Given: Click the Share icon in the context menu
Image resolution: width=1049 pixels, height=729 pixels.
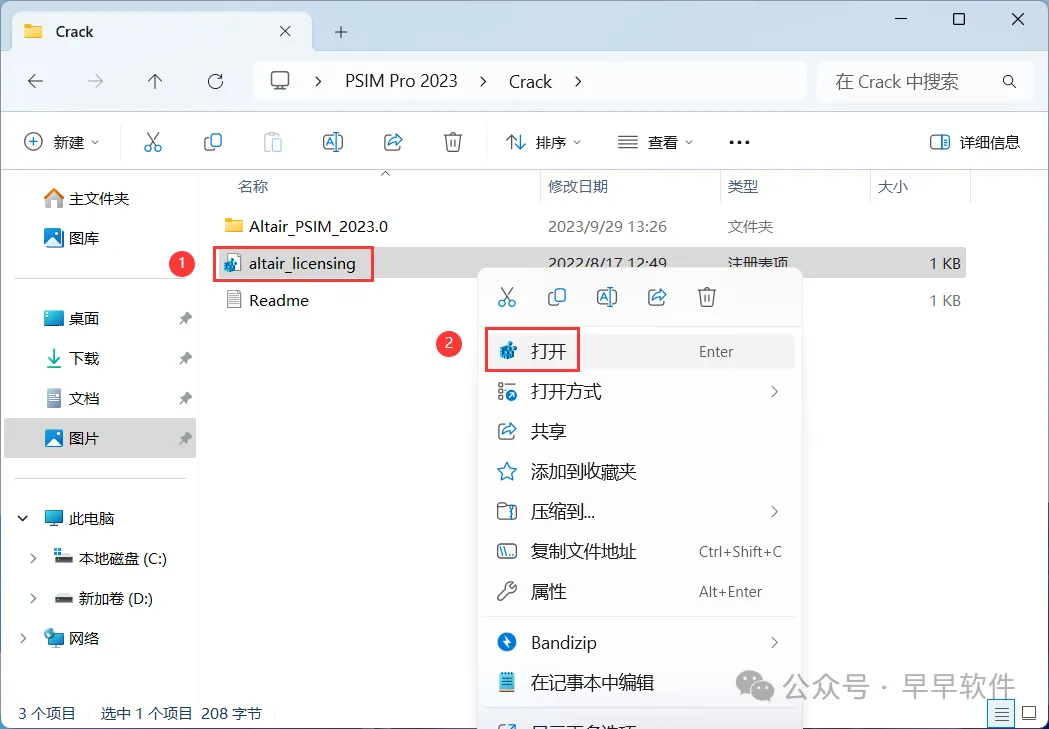Looking at the screenshot, I should (x=657, y=297).
